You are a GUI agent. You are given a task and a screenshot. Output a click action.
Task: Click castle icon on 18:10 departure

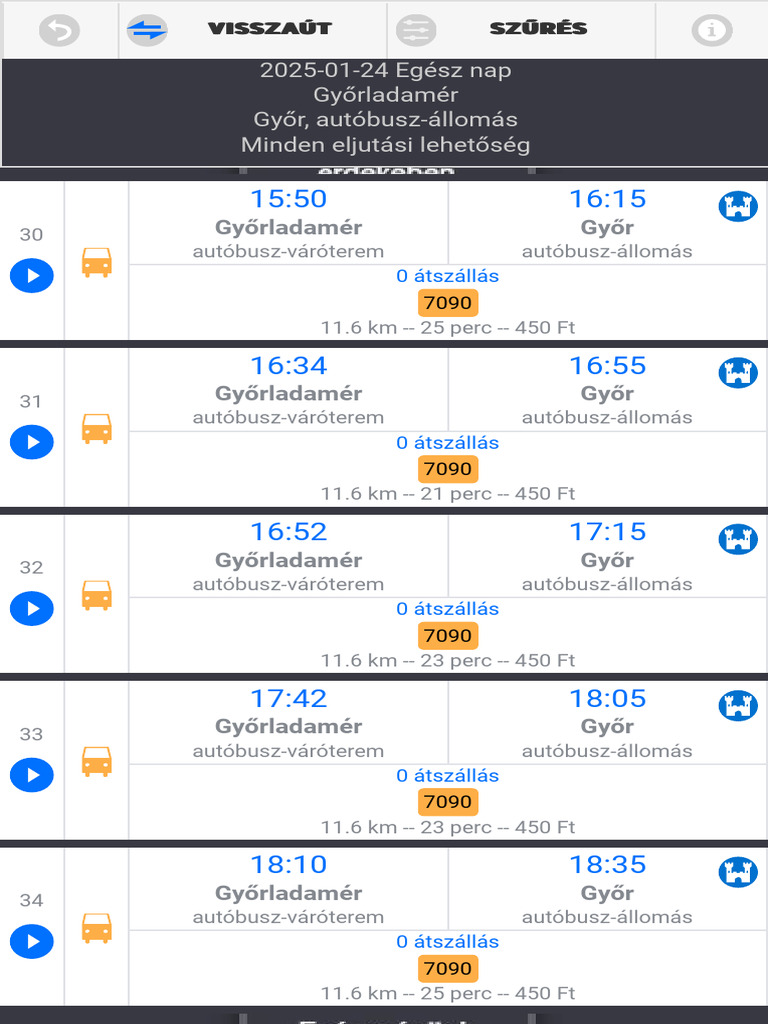(738, 872)
